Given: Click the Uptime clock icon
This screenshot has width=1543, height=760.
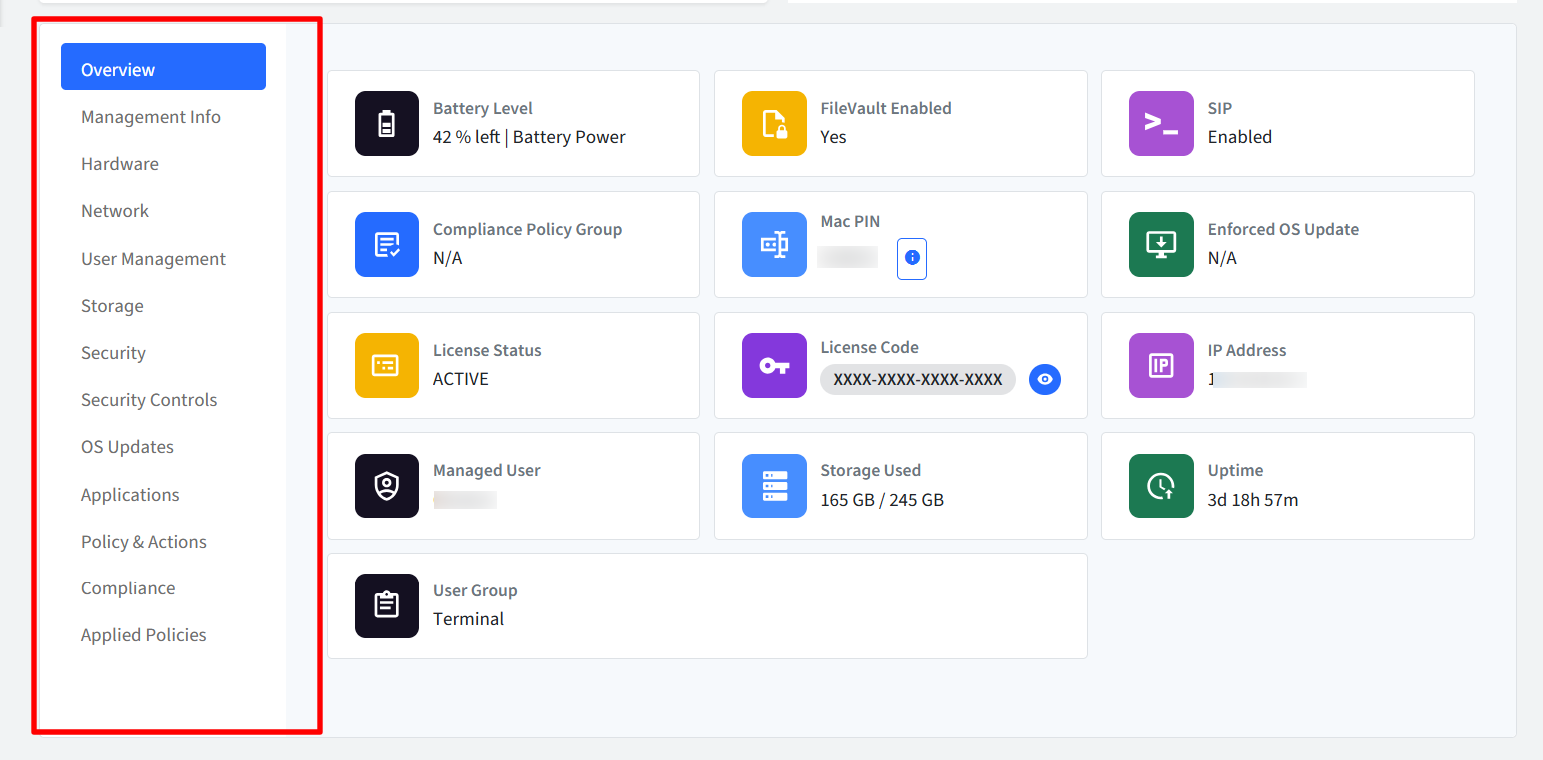Looking at the screenshot, I should point(1161,486).
